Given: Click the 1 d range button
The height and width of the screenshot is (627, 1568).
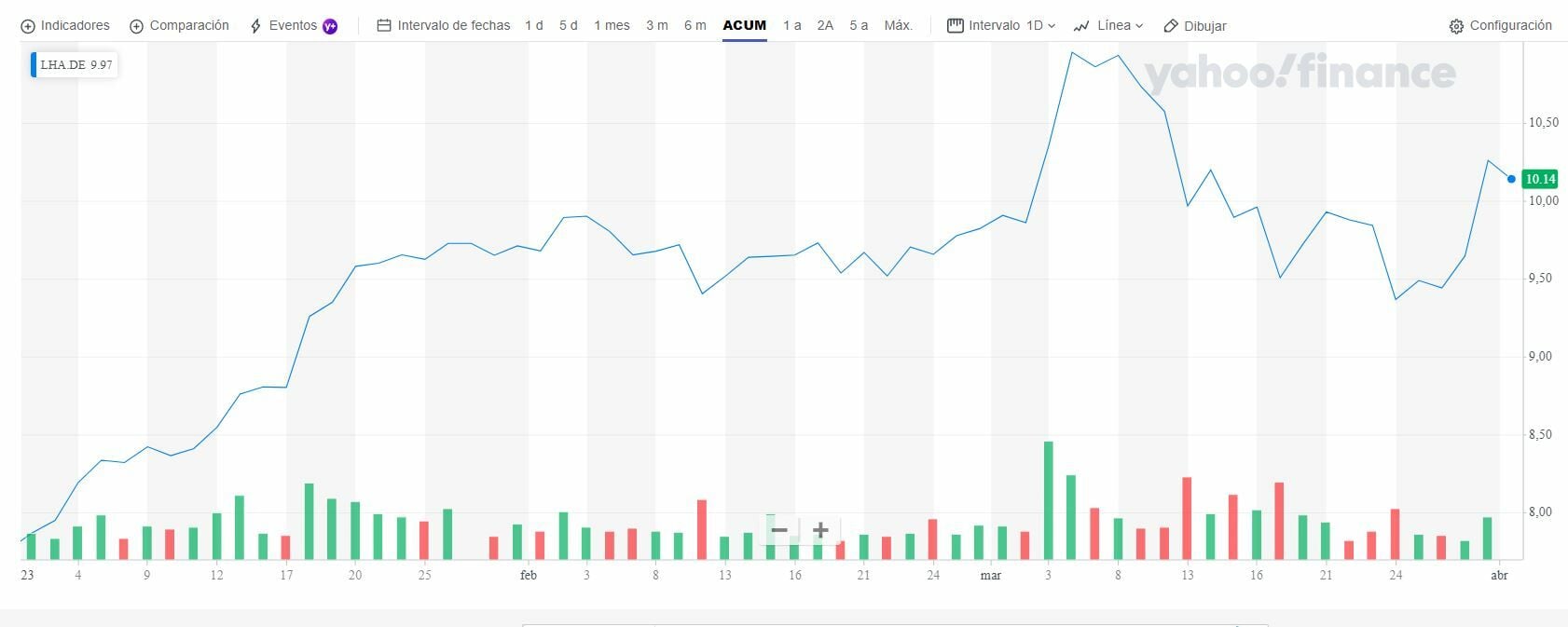Looking at the screenshot, I should 534,26.
